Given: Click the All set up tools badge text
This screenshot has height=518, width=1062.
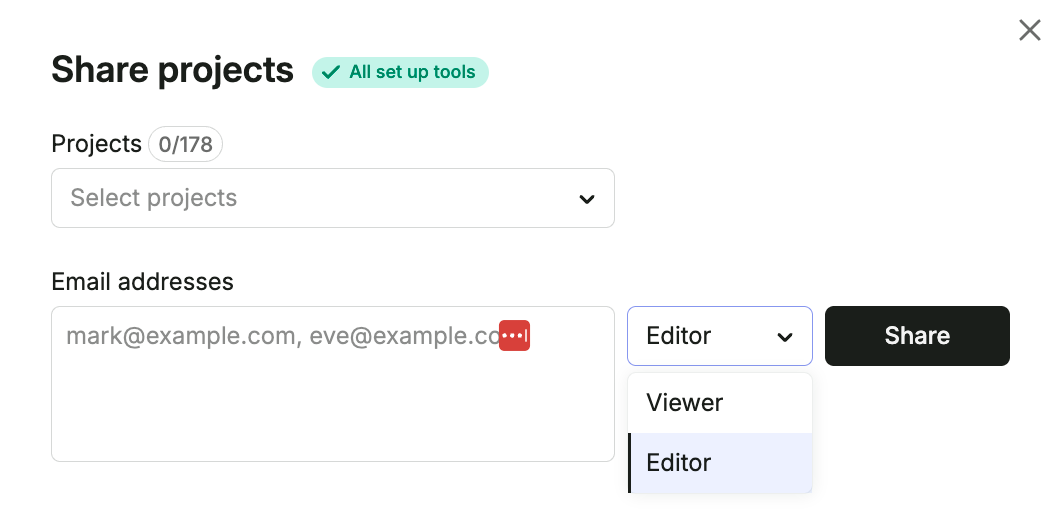Looking at the screenshot, I should pos(412,72).
